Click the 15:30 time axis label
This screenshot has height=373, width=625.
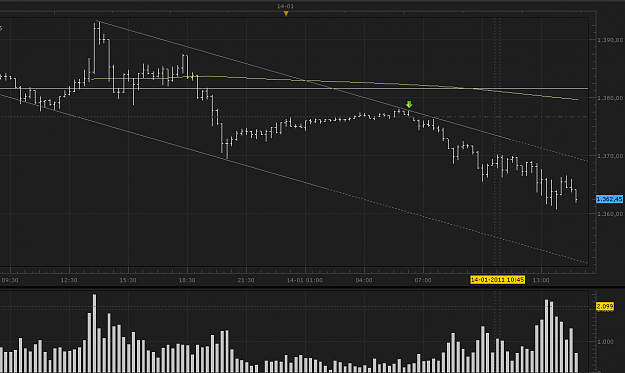[x=128, y=280]
